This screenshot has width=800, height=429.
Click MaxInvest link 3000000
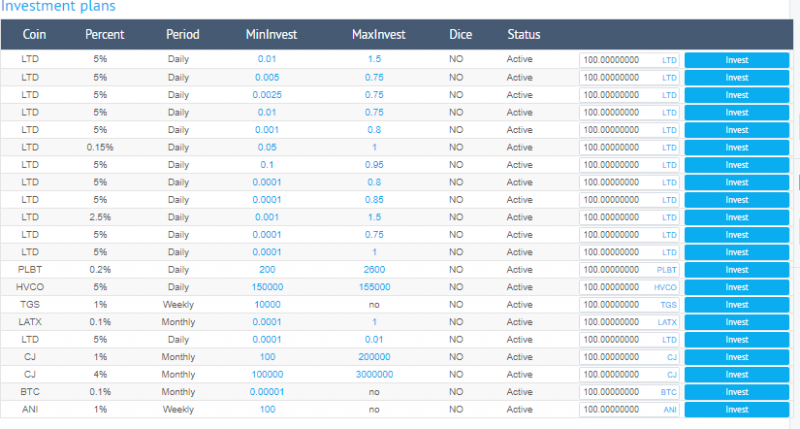pos(374,374)
